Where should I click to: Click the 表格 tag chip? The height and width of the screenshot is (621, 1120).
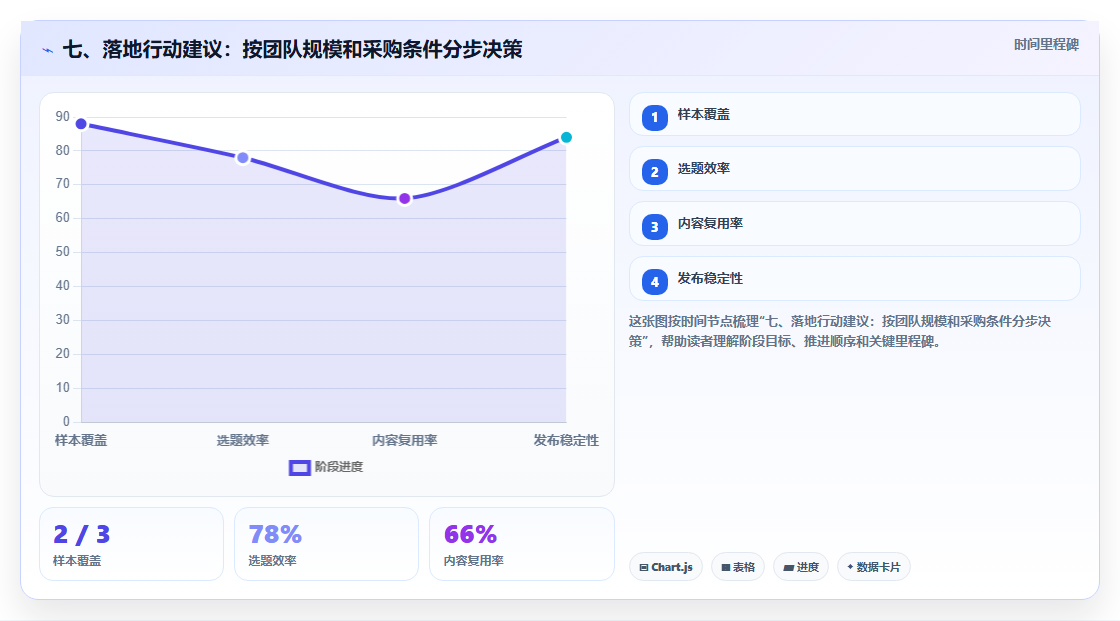(x=738, y=567)
